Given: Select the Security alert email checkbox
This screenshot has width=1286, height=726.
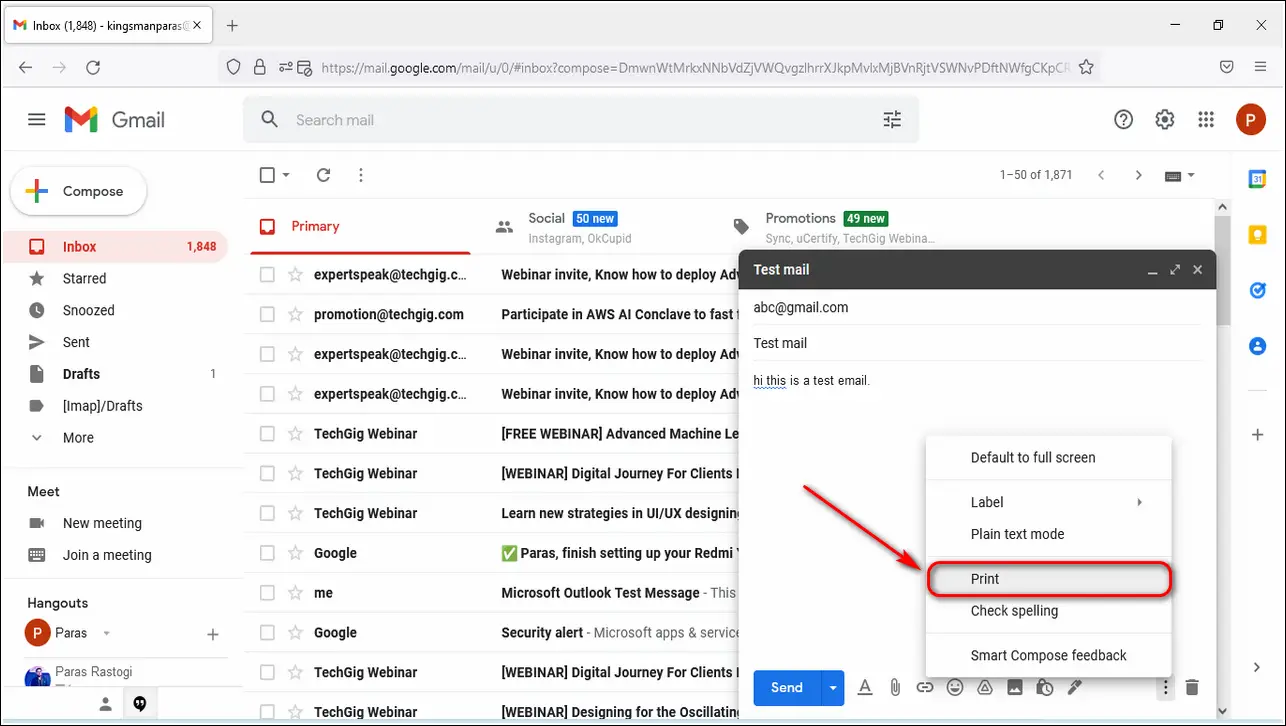Looking at the screenshot, I should click(x=267, y=633).
